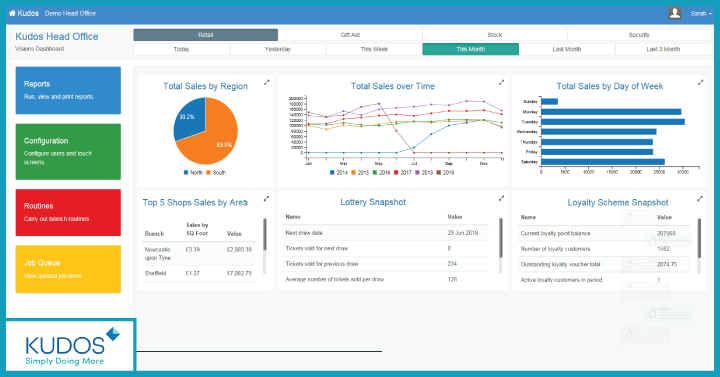Image resolution: width=720 pixels, height=377 pixels.
Task: Switch to the Stock tab
Action: click(x=495, y=35)
